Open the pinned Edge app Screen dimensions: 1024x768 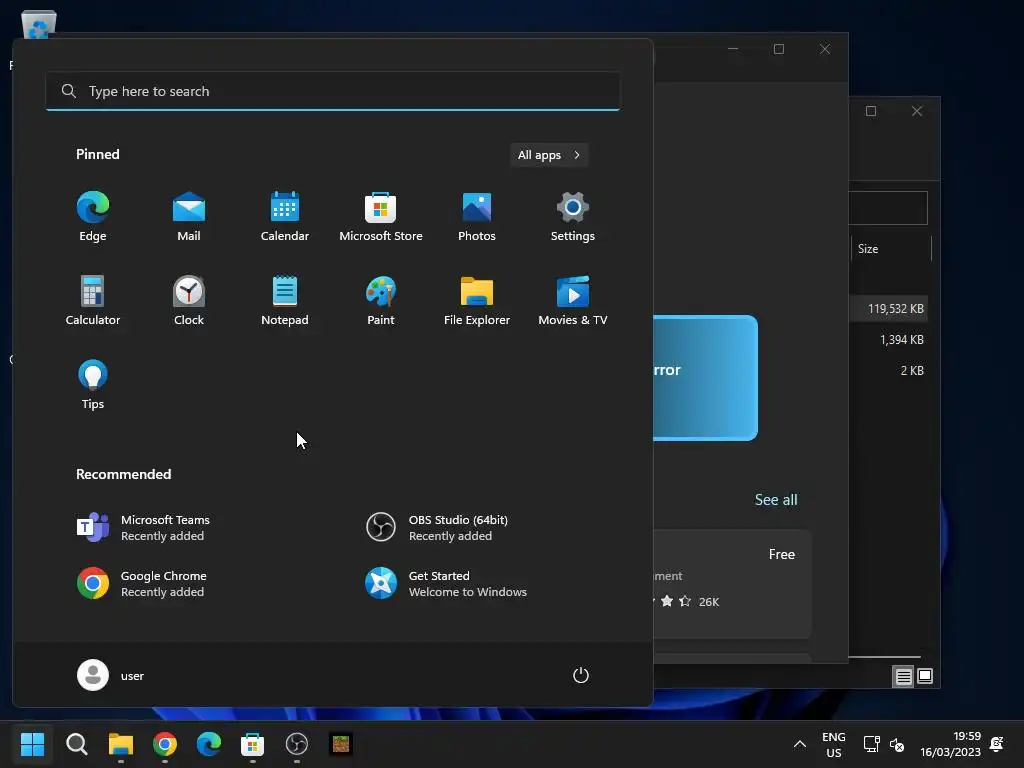click(x=93, y=217)
